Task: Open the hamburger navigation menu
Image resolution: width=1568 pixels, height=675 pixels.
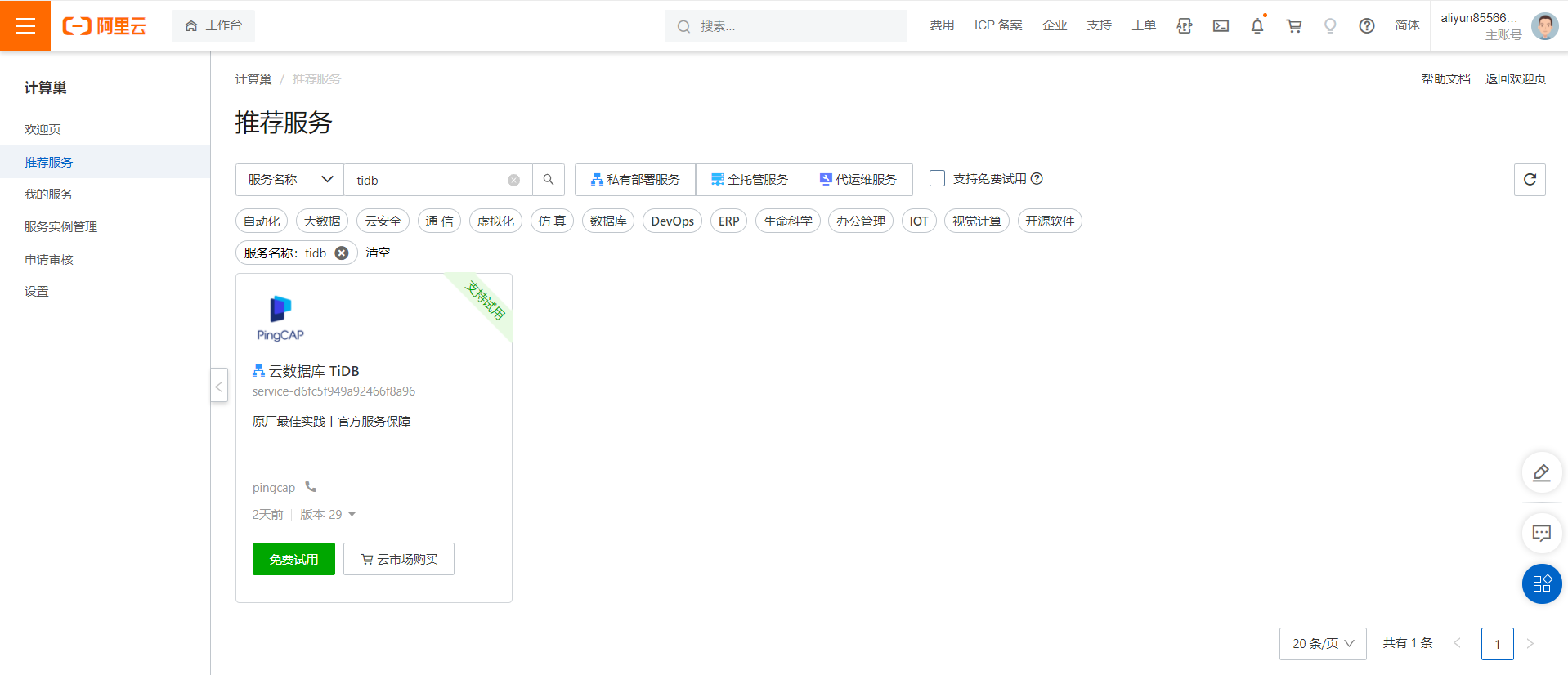Action: tap(25, 26)
